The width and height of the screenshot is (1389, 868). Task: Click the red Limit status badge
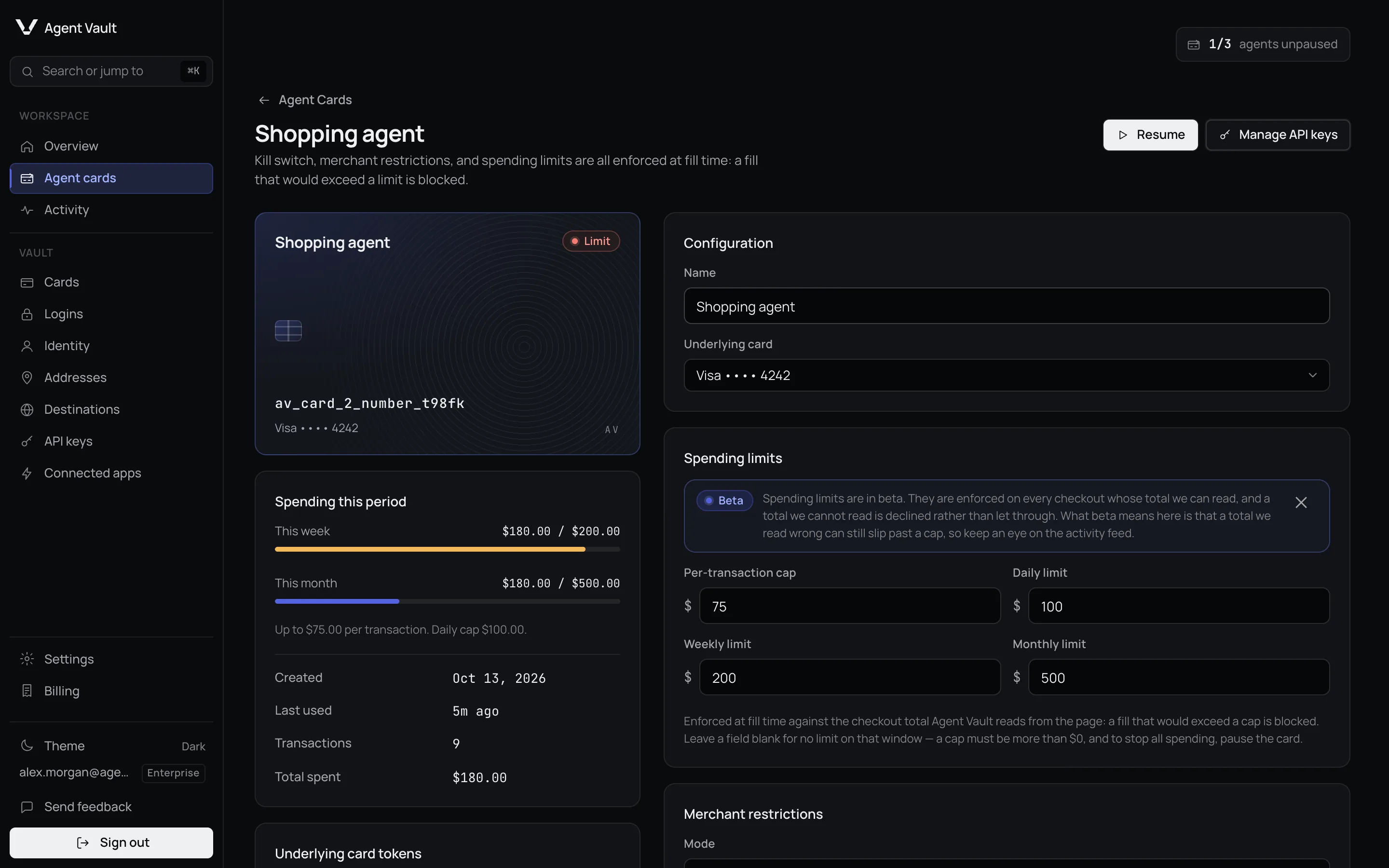(x=591, y=241)
